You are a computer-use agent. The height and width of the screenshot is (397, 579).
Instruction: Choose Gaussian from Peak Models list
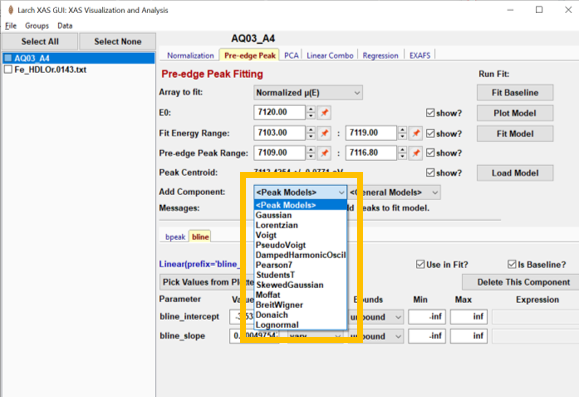click(300, 215)
